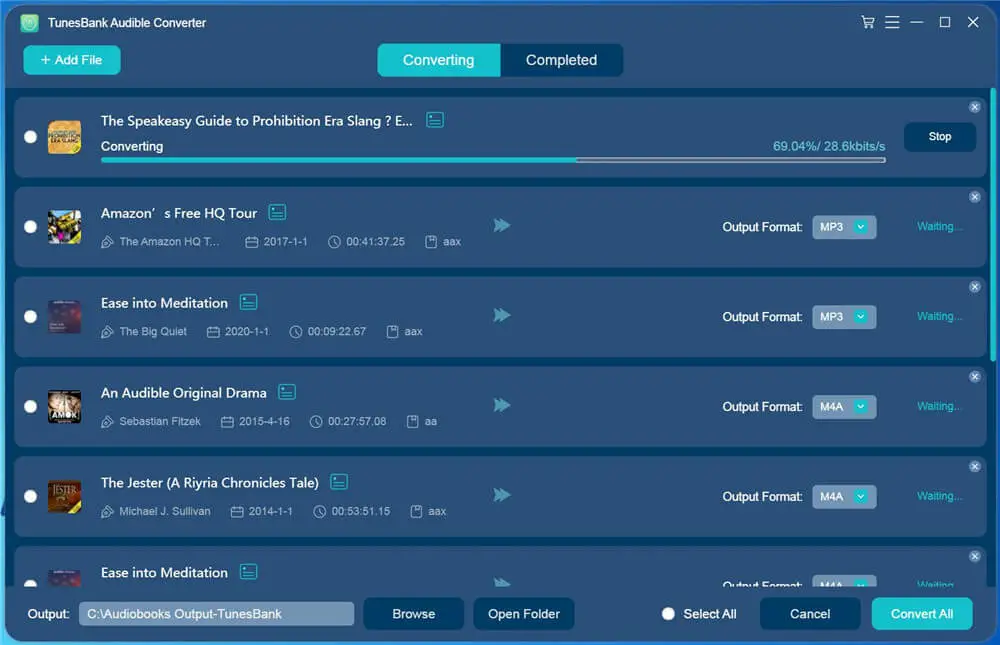Open info icon for The Big Quiet's meditation title
The width and height of the screenshot is (1000, 645).
point(249,302)
